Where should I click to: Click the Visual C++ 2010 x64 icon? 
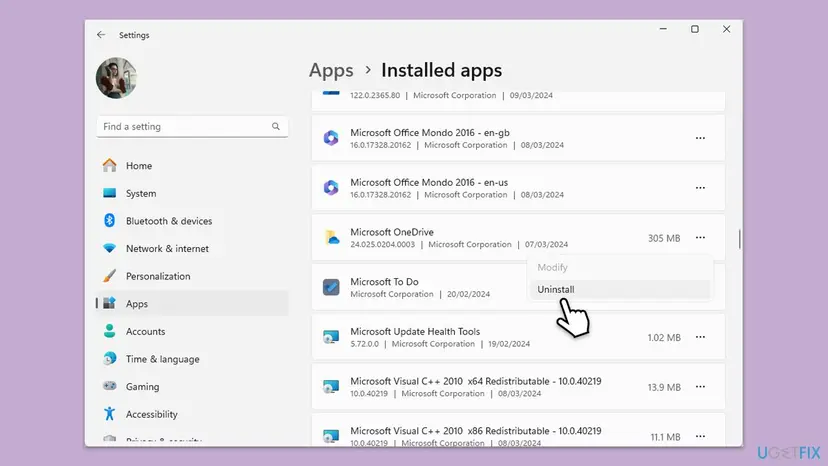pos(331,387)
